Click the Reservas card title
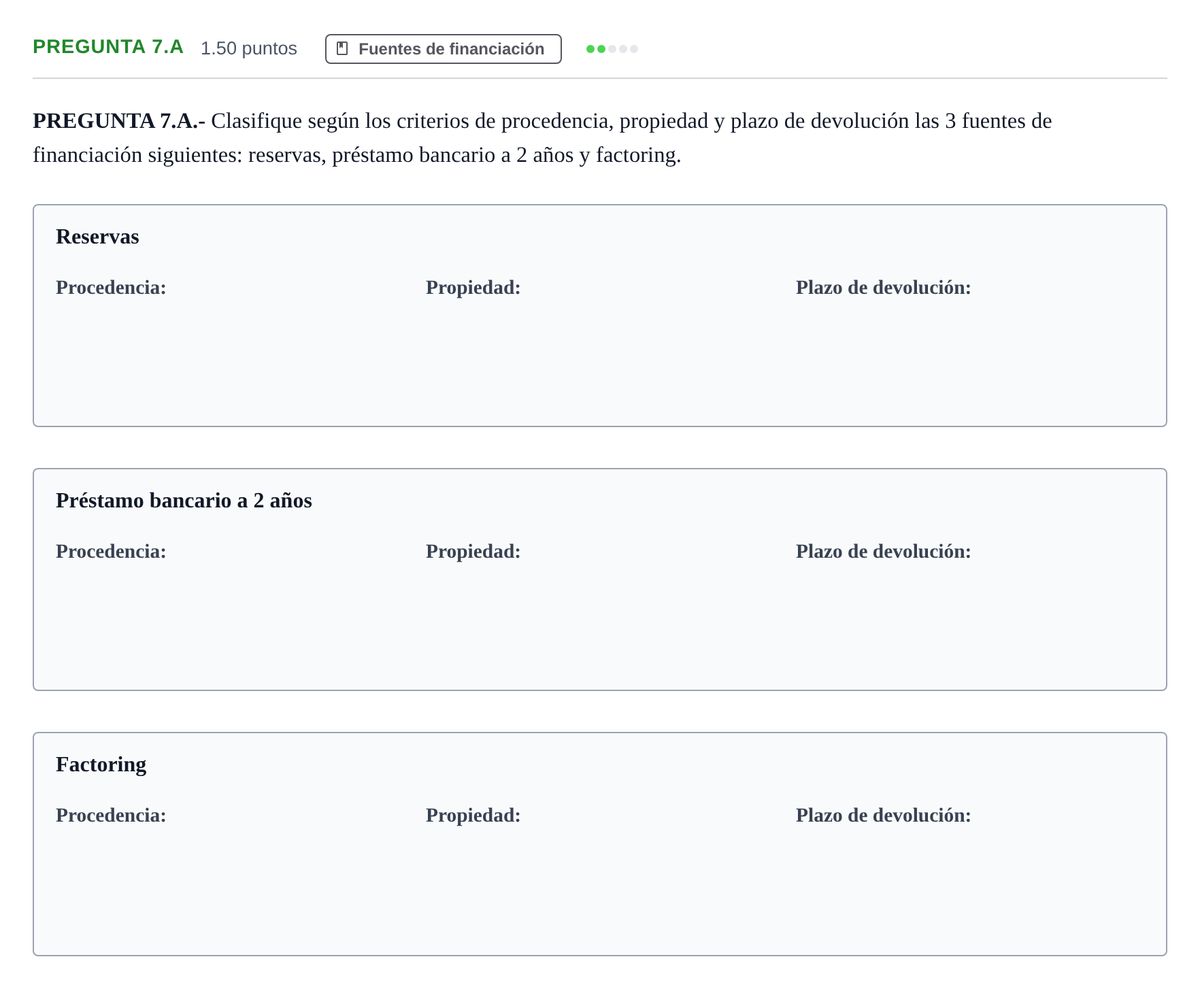This screenshot has height=1008, width=1200. pos(97,237)
